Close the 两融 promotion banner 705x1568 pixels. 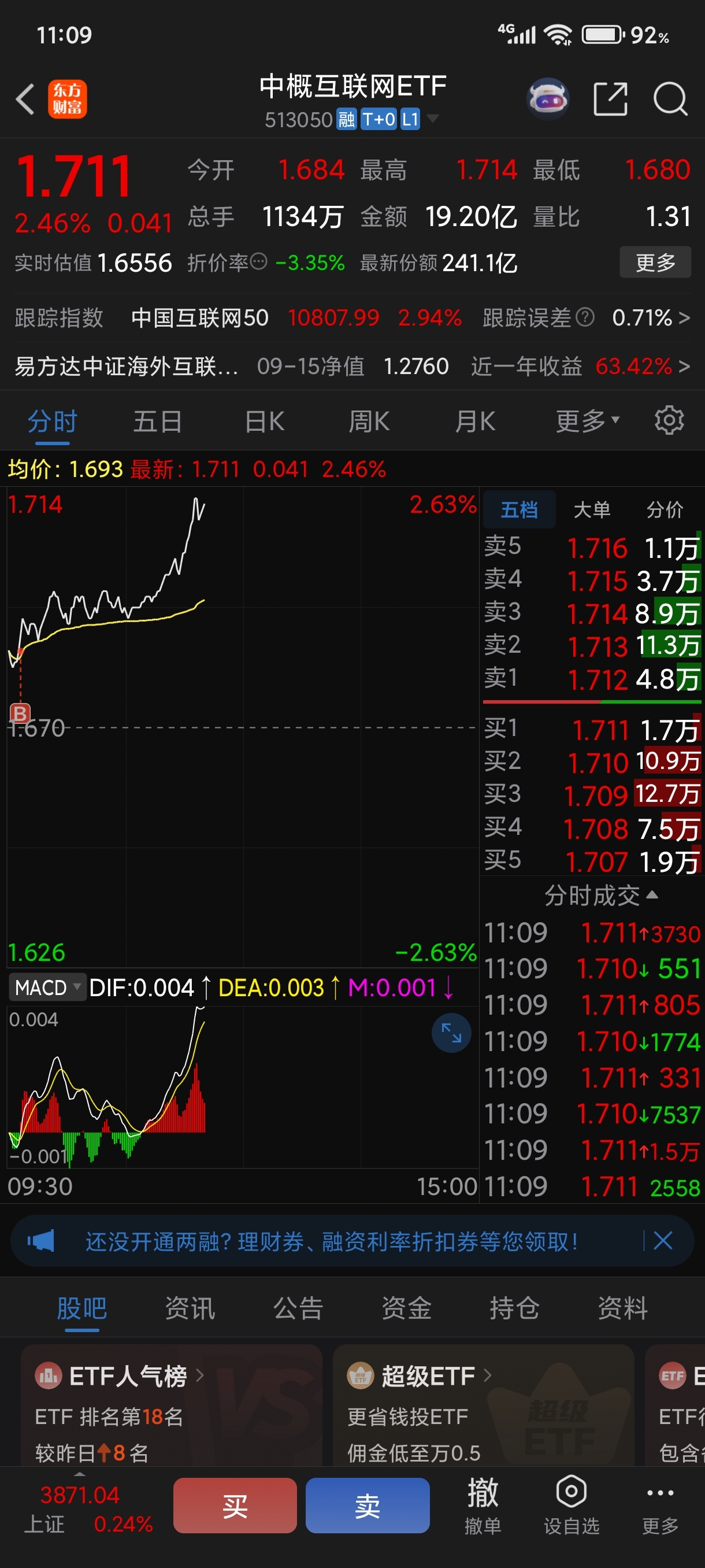(662, 1241)
